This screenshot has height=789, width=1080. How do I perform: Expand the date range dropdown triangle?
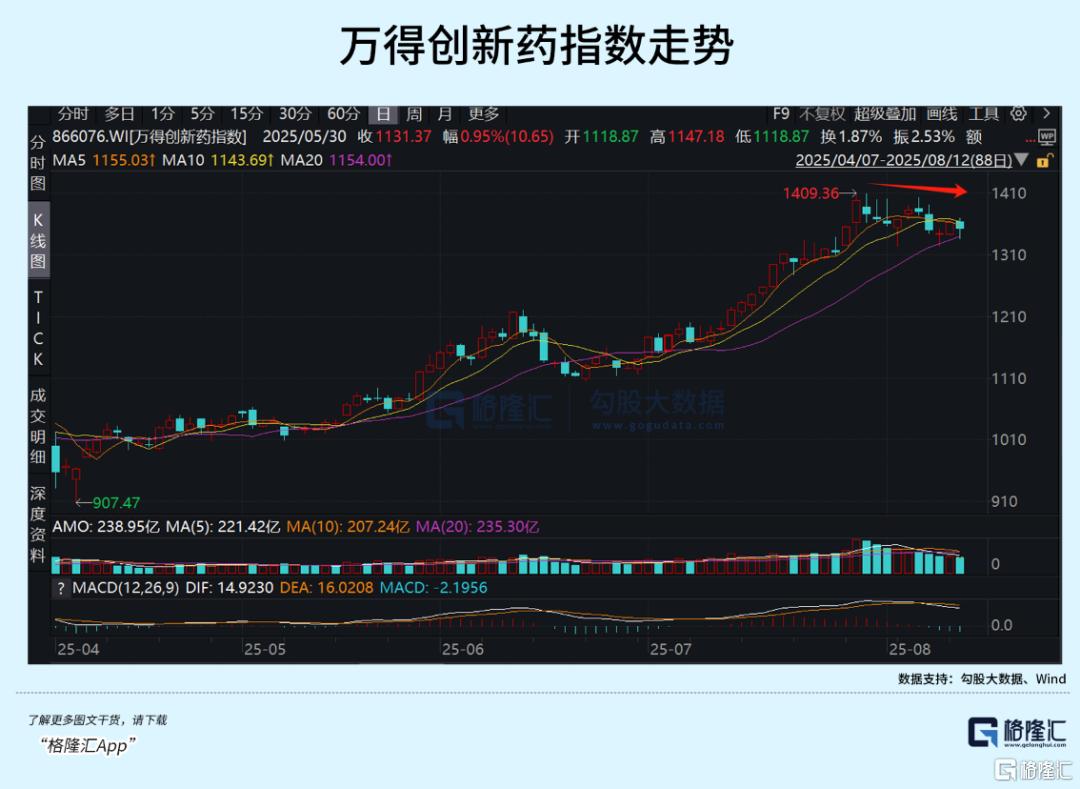1021,160
